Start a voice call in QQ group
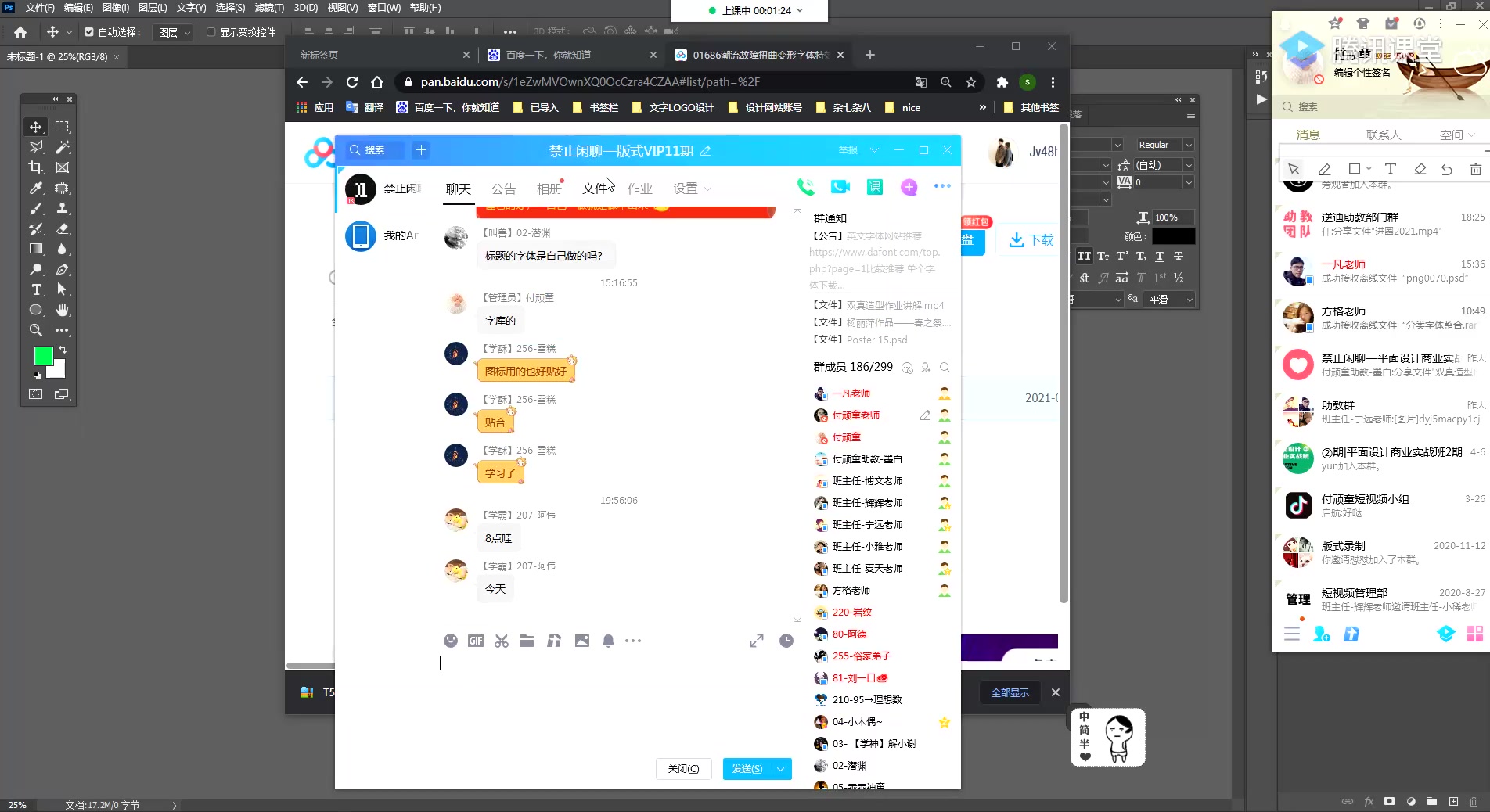Image resolution: width=1490 pixels, height=812 pixels. pos(805,186)
